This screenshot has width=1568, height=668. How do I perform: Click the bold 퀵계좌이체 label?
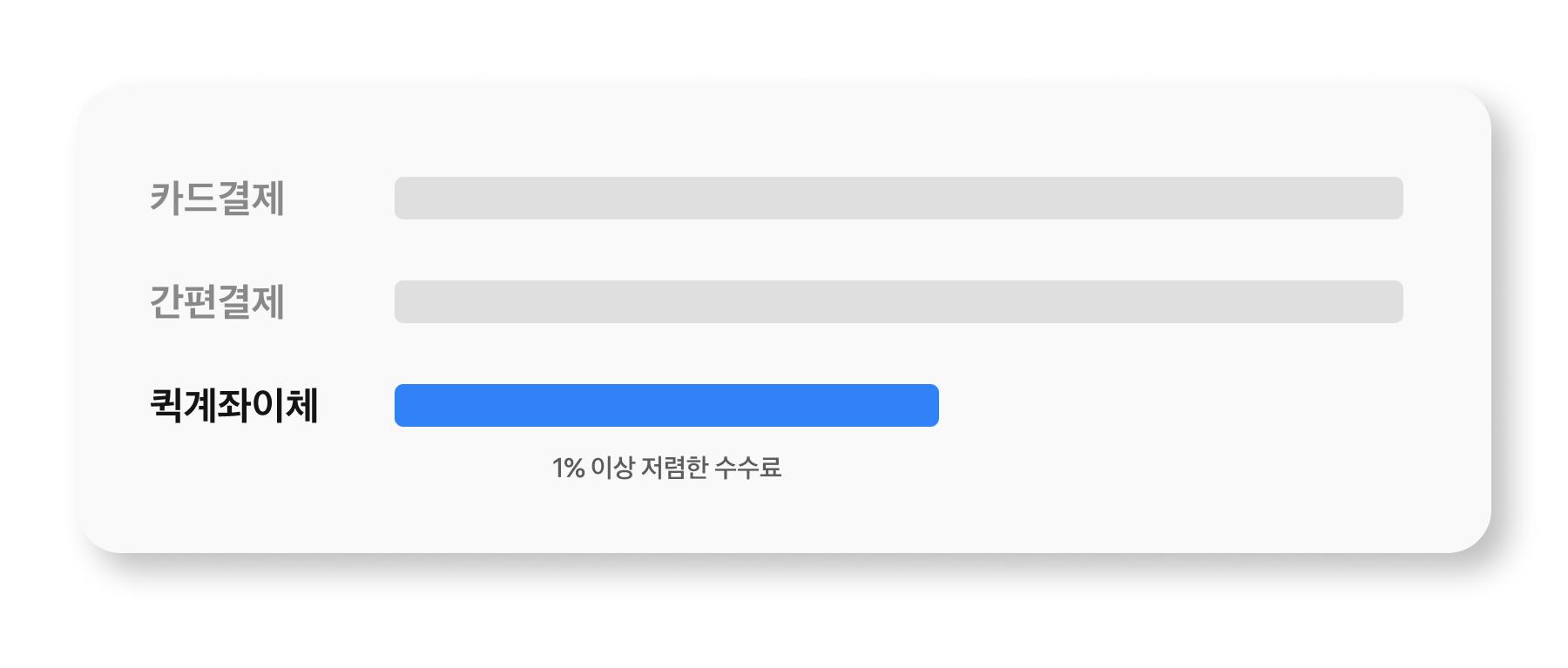pyautogui.click(x=233, y=405)
